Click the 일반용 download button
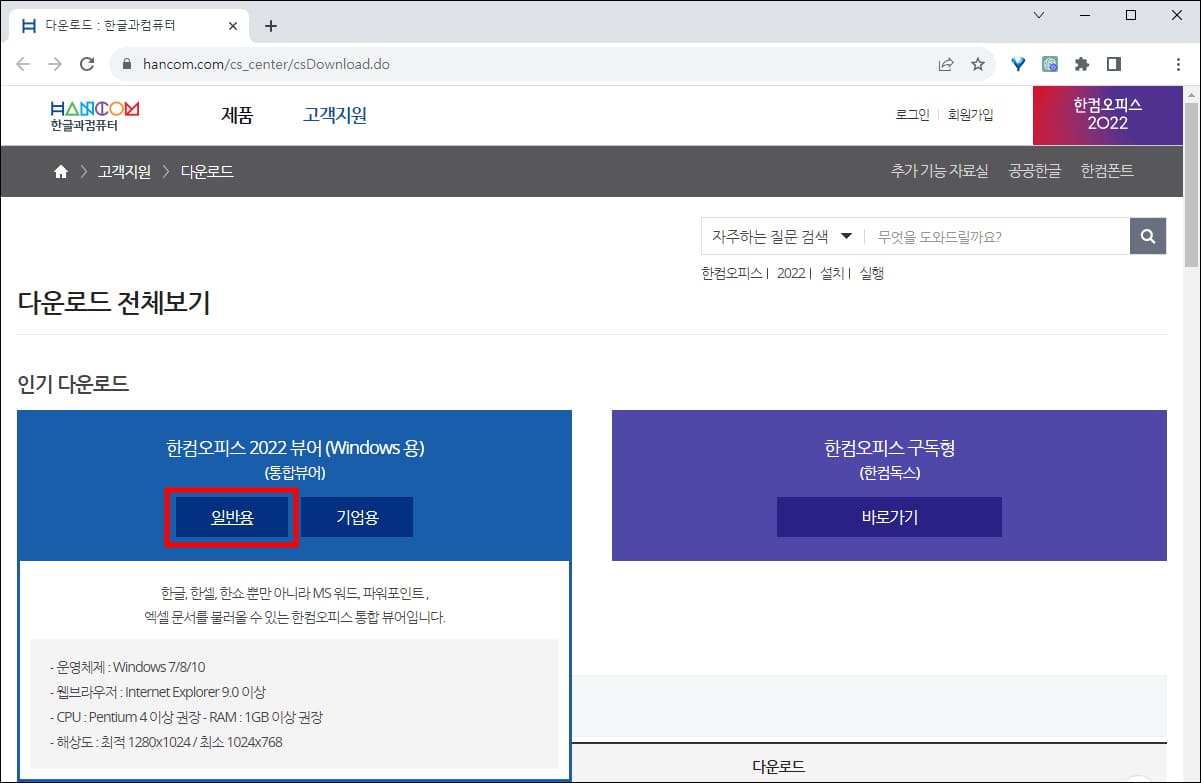 point(231,517)
